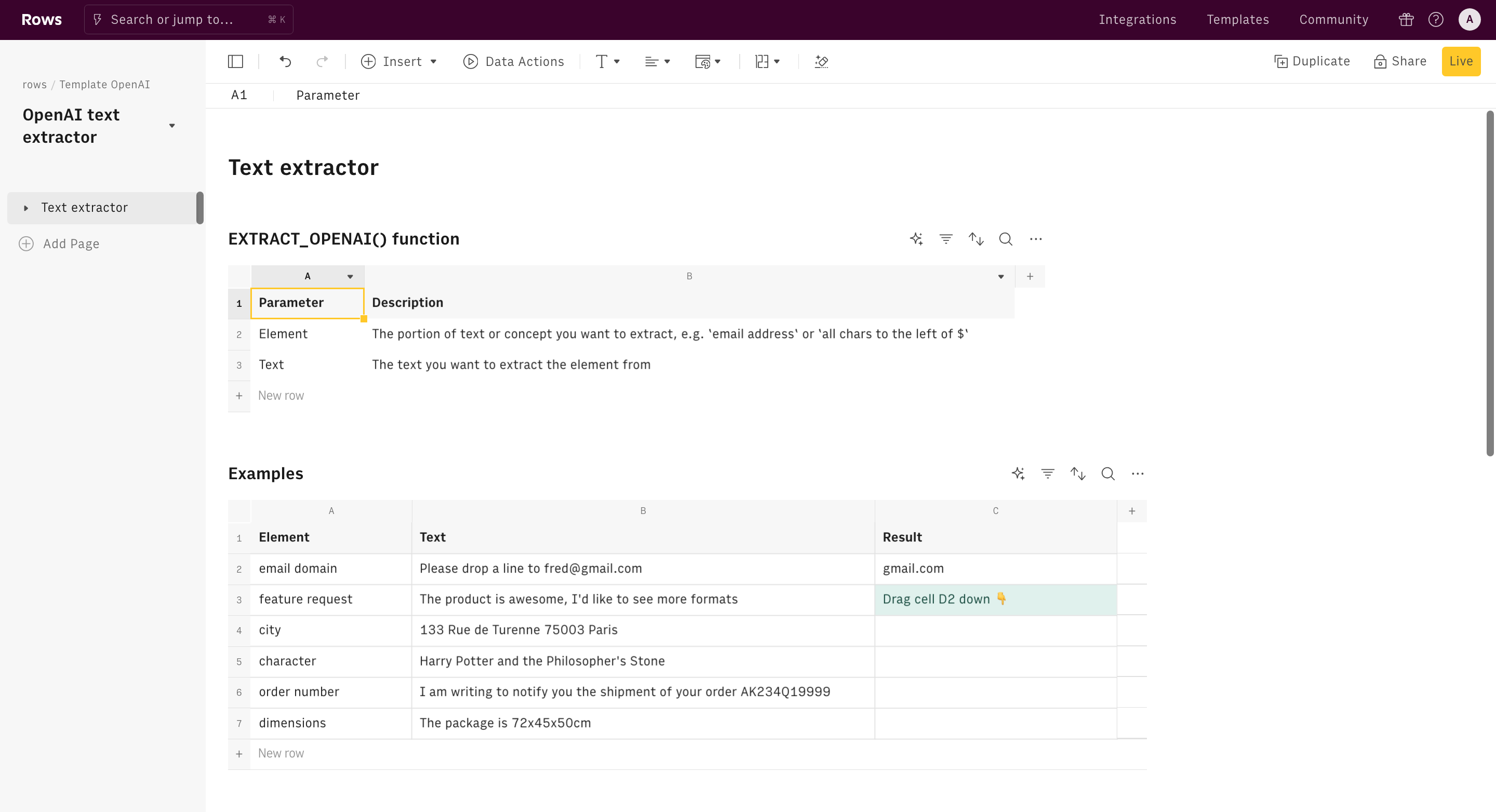The width and height of the screenshot is (1496, 812).
Task: Click the AI sparkle icon above the Examples table
Action: [1018, 473]
